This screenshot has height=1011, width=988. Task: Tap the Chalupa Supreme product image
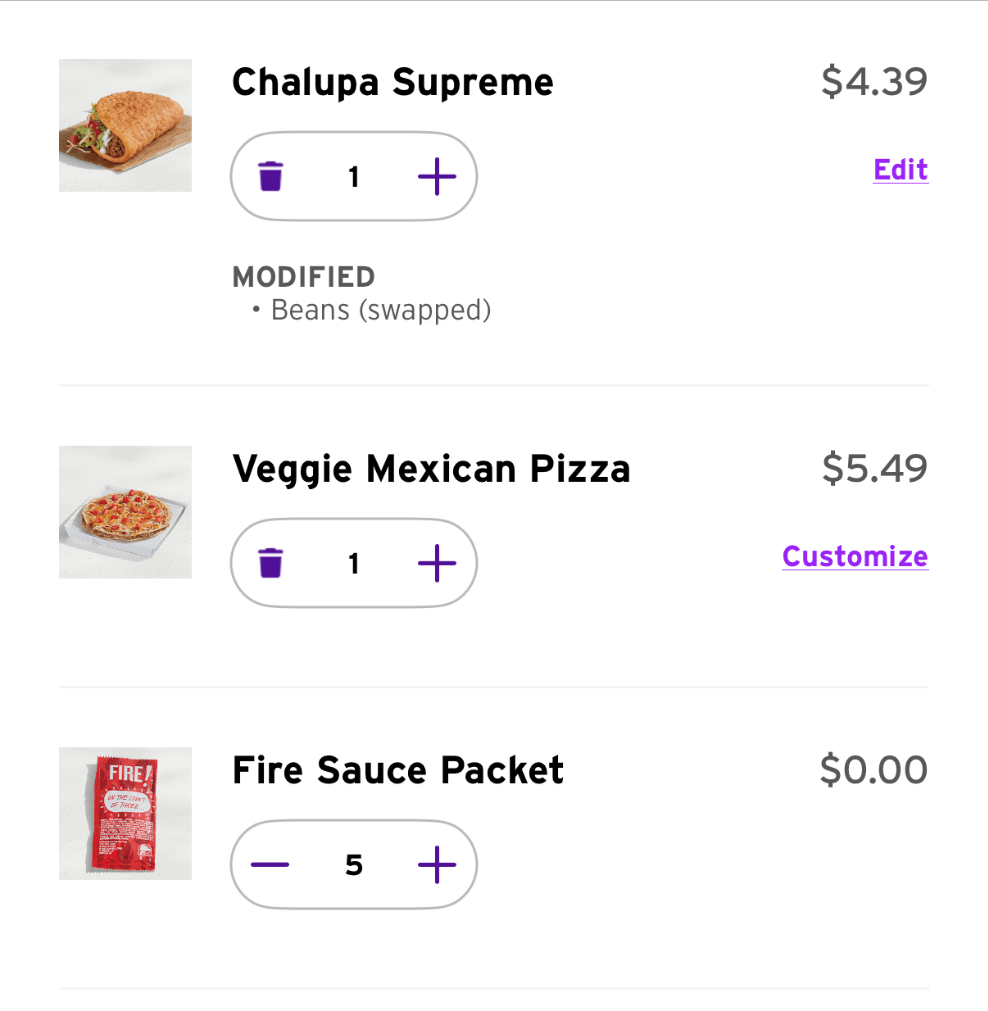(x=125, y=126)
